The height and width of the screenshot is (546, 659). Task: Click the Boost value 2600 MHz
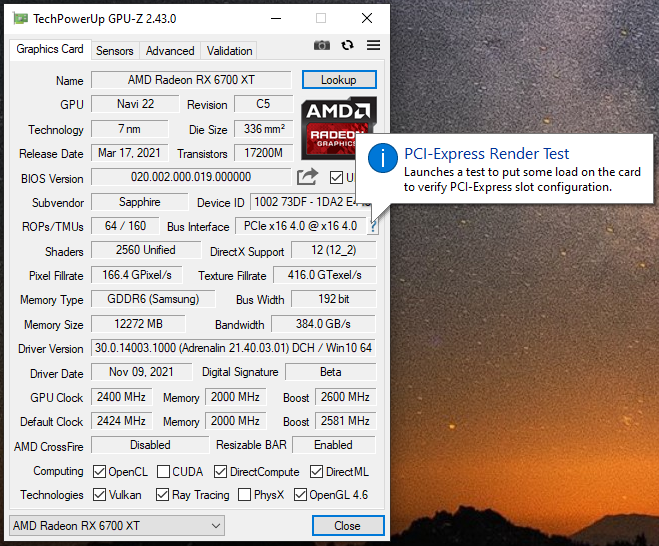(345, 397)
